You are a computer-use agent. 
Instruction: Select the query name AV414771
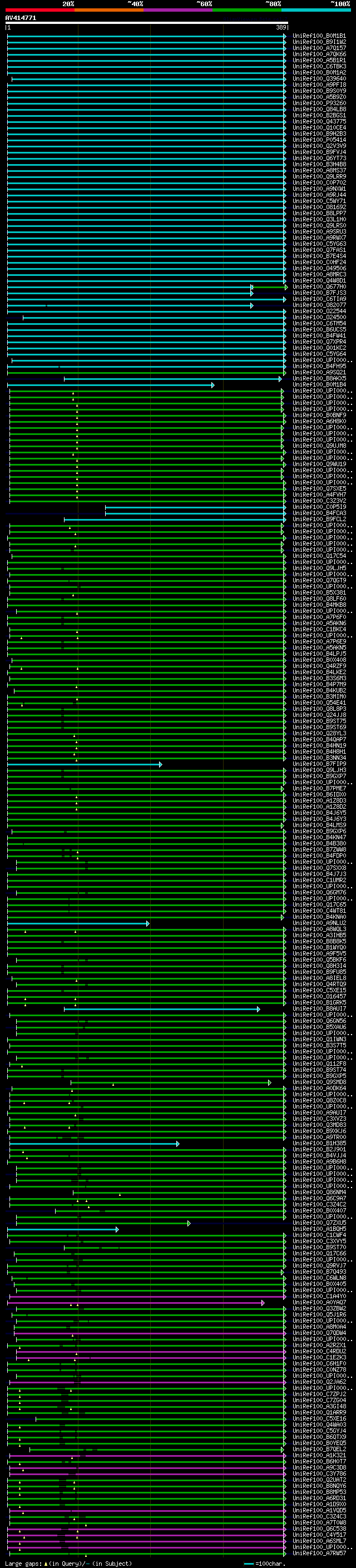click(21, 18)
